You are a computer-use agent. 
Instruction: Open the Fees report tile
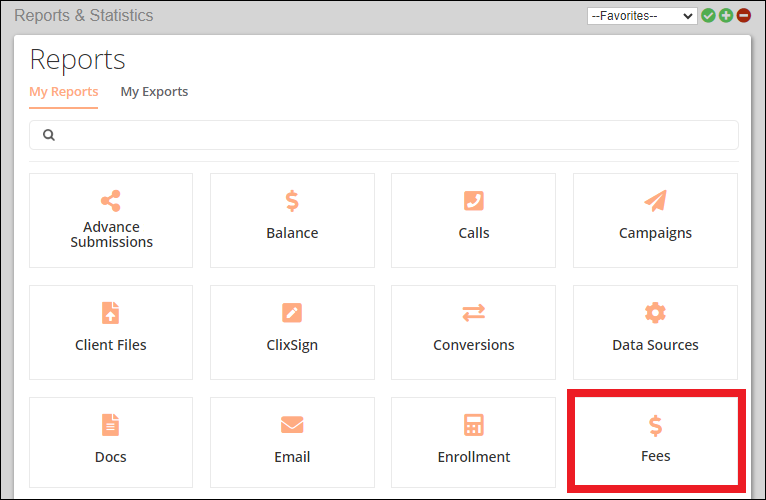tap(656, 441)
